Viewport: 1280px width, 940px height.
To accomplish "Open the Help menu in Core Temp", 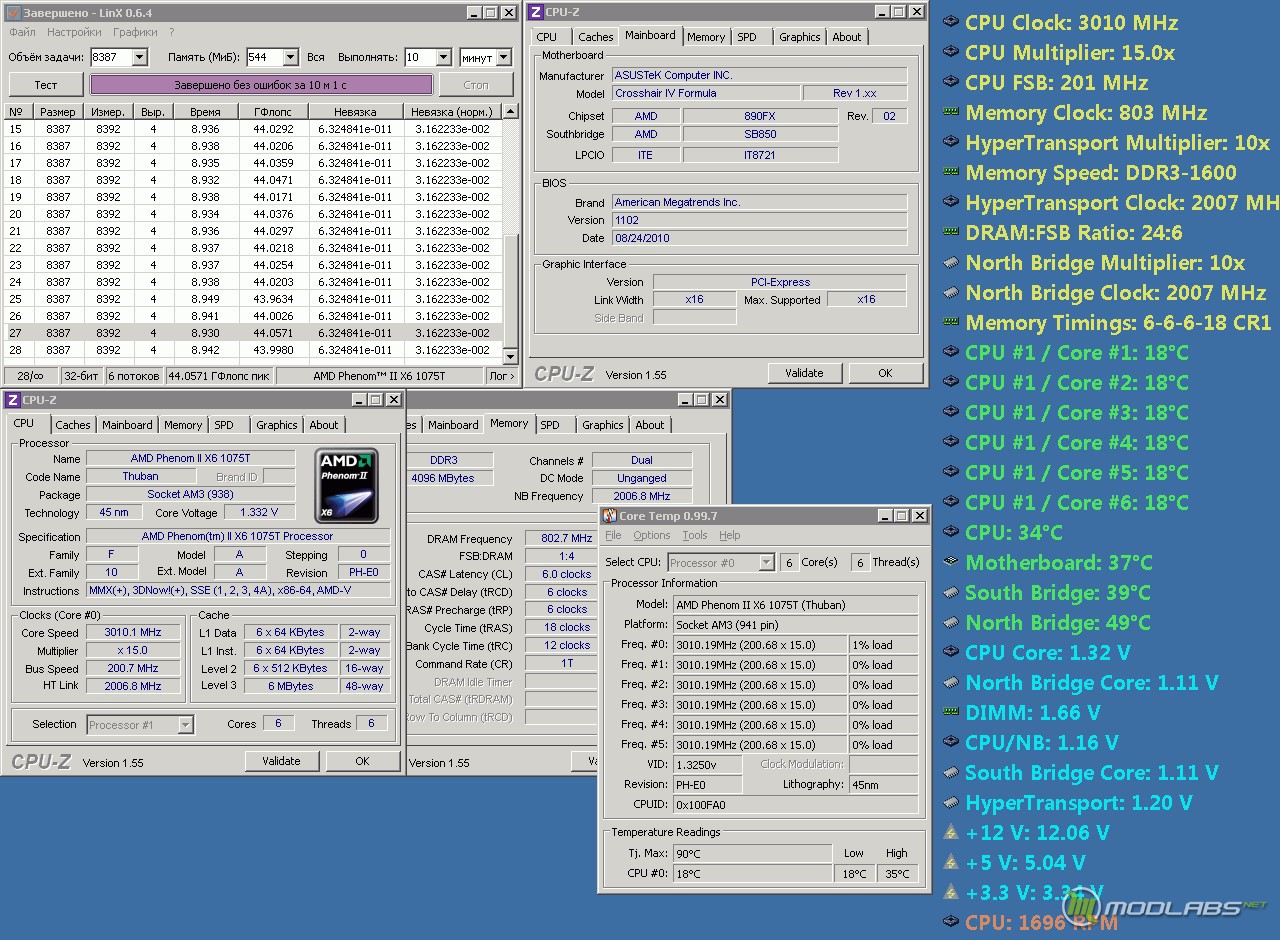I will click(730, 535).
